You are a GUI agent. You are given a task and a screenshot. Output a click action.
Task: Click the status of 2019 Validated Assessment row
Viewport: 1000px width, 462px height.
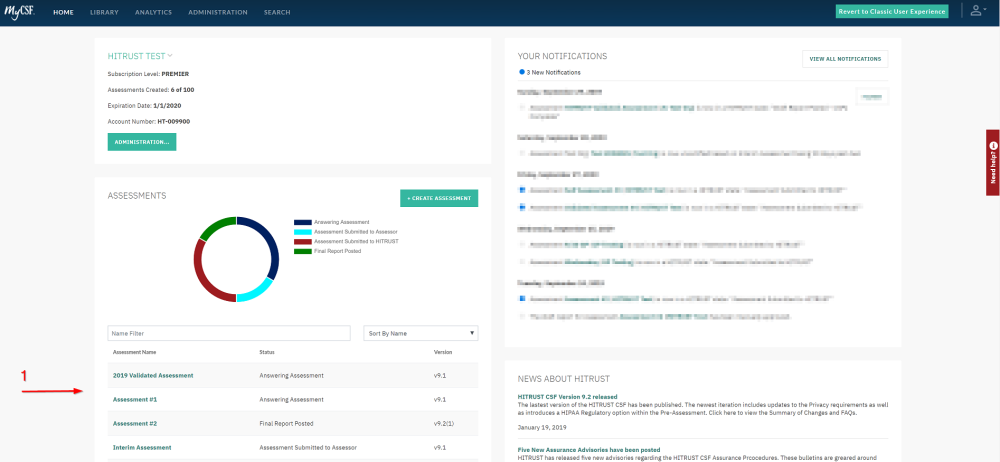tap(291, 375)
